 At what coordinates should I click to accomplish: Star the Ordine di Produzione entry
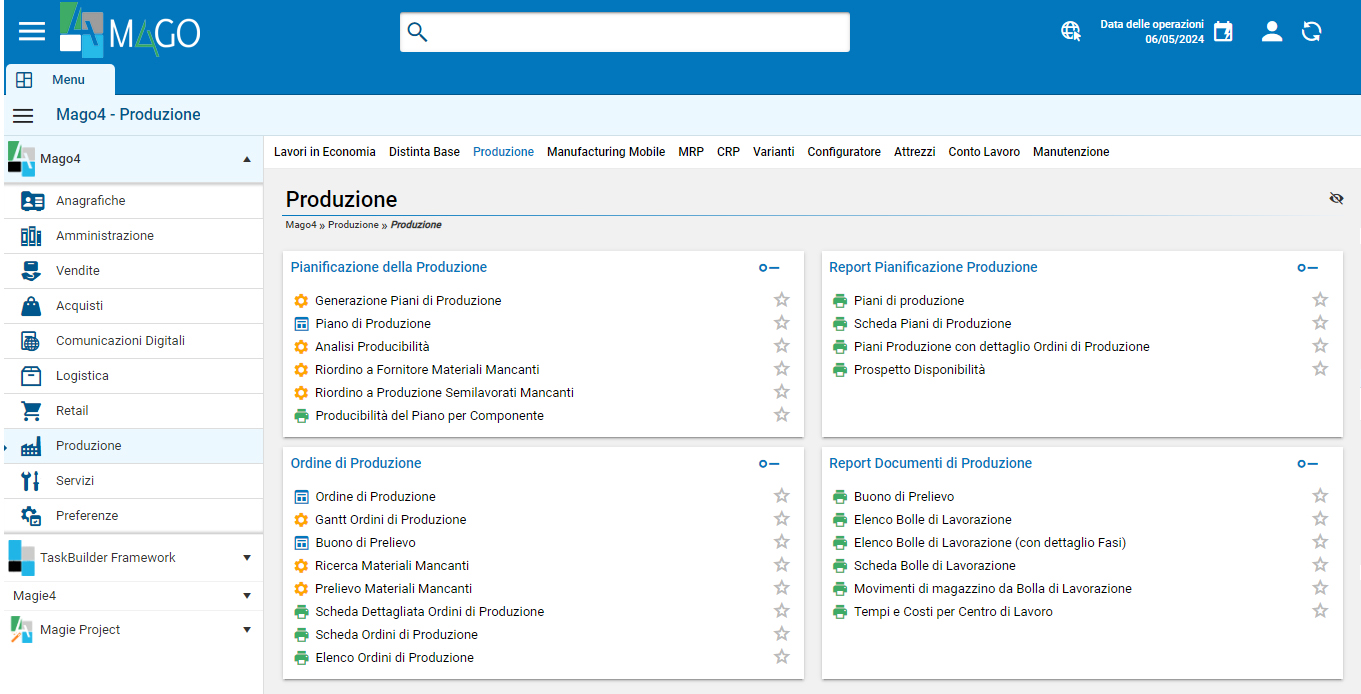pyautogui.click(x=782, y=496)
